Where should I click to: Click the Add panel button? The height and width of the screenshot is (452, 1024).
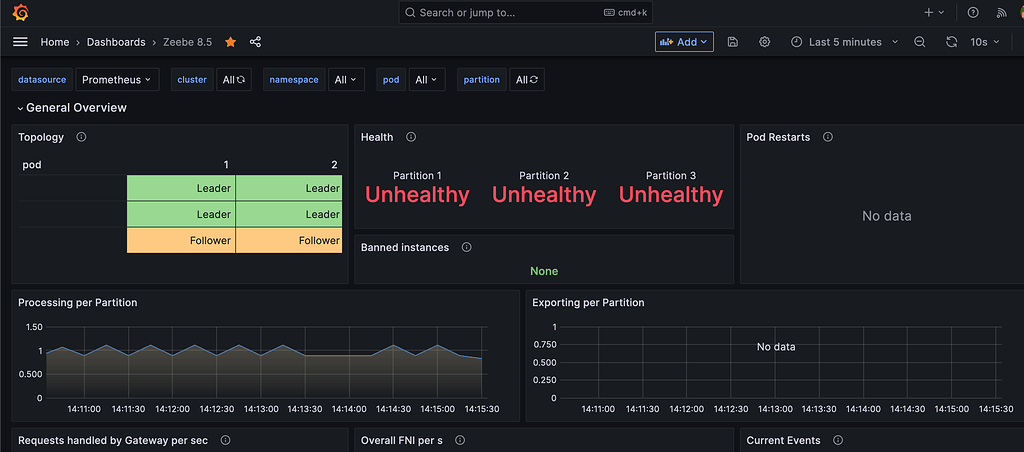click(x=684, y=42)
